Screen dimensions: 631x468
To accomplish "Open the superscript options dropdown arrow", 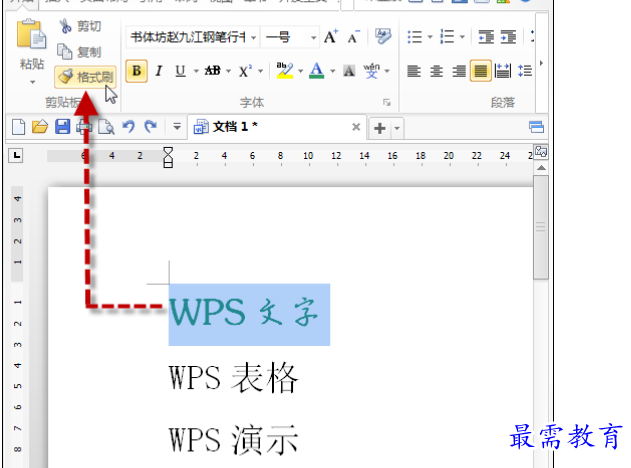I will tap(260, 71).
